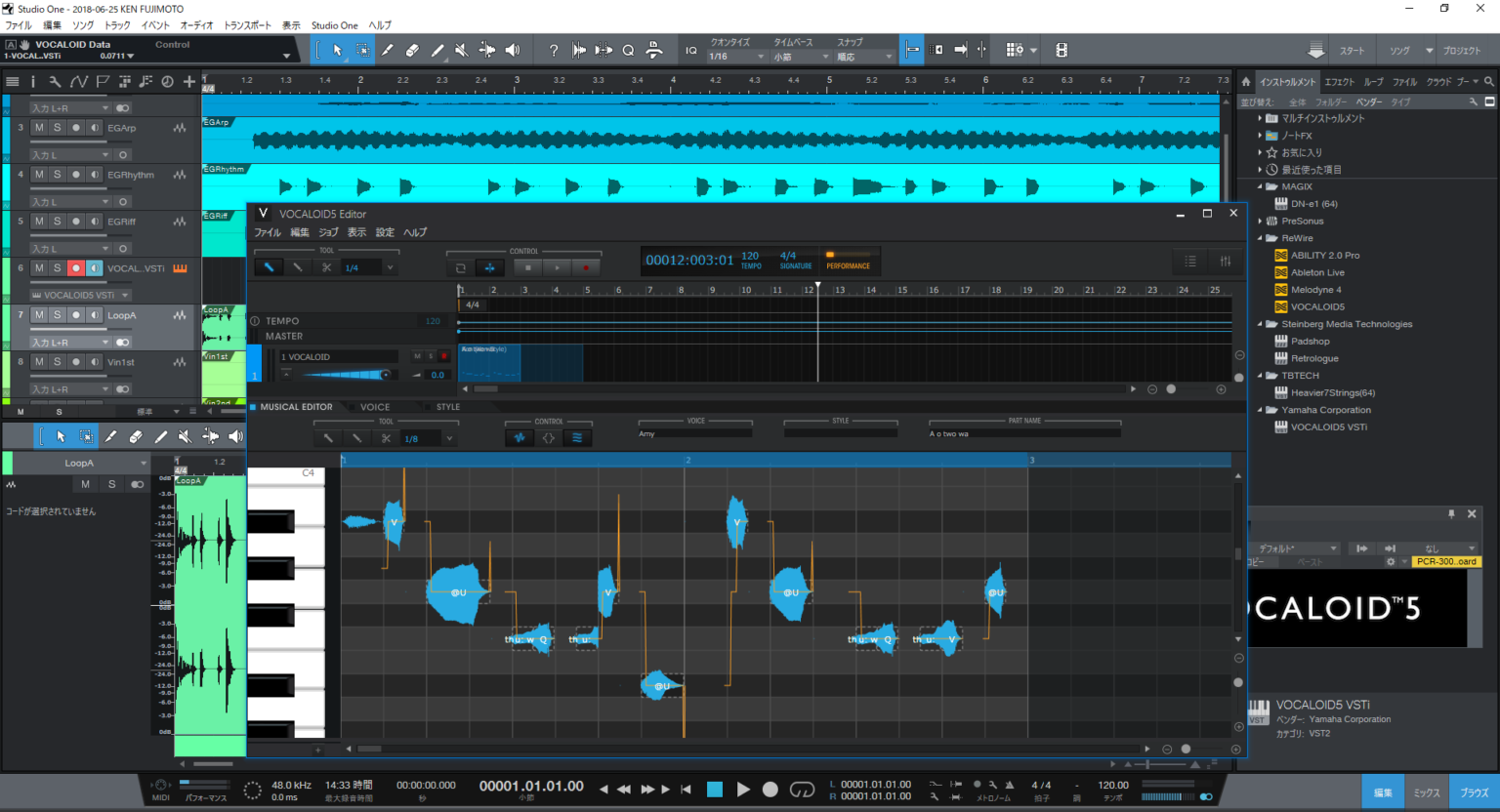Mute the LoopA track
Screen dimensions: 1500x812
pyautogui.click(x=39, y=315)
